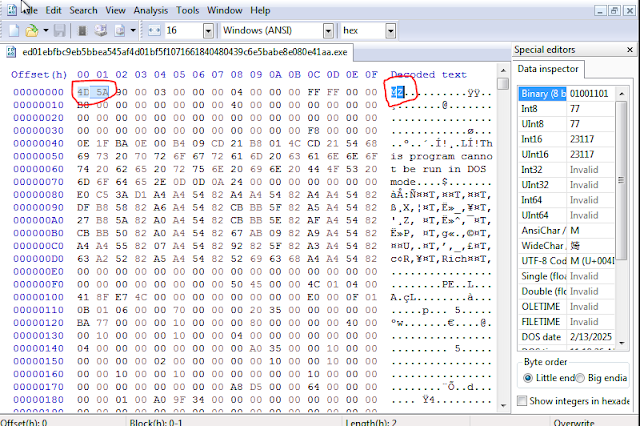Viewport: 640px width, 426px height.
Task: Click the hex view scrollbar up arrow
Action: click(503, 70)
